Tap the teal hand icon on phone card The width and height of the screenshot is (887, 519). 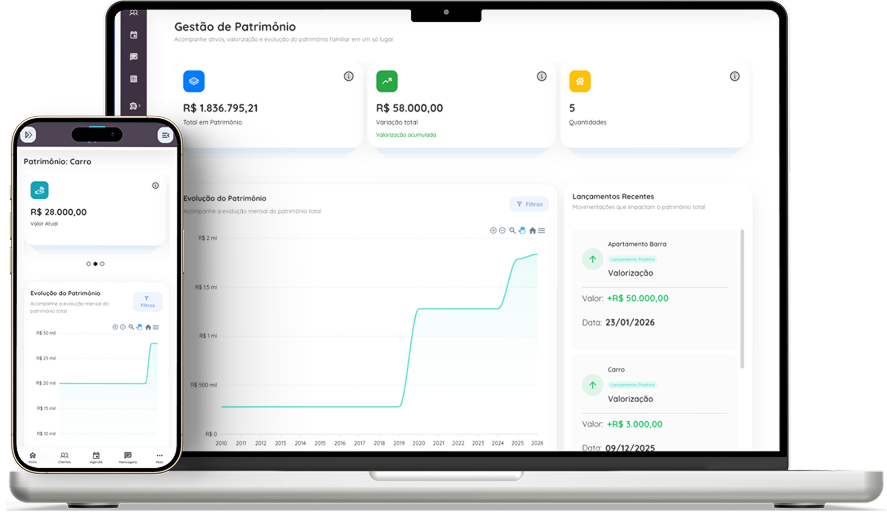(x=40, y=190)
